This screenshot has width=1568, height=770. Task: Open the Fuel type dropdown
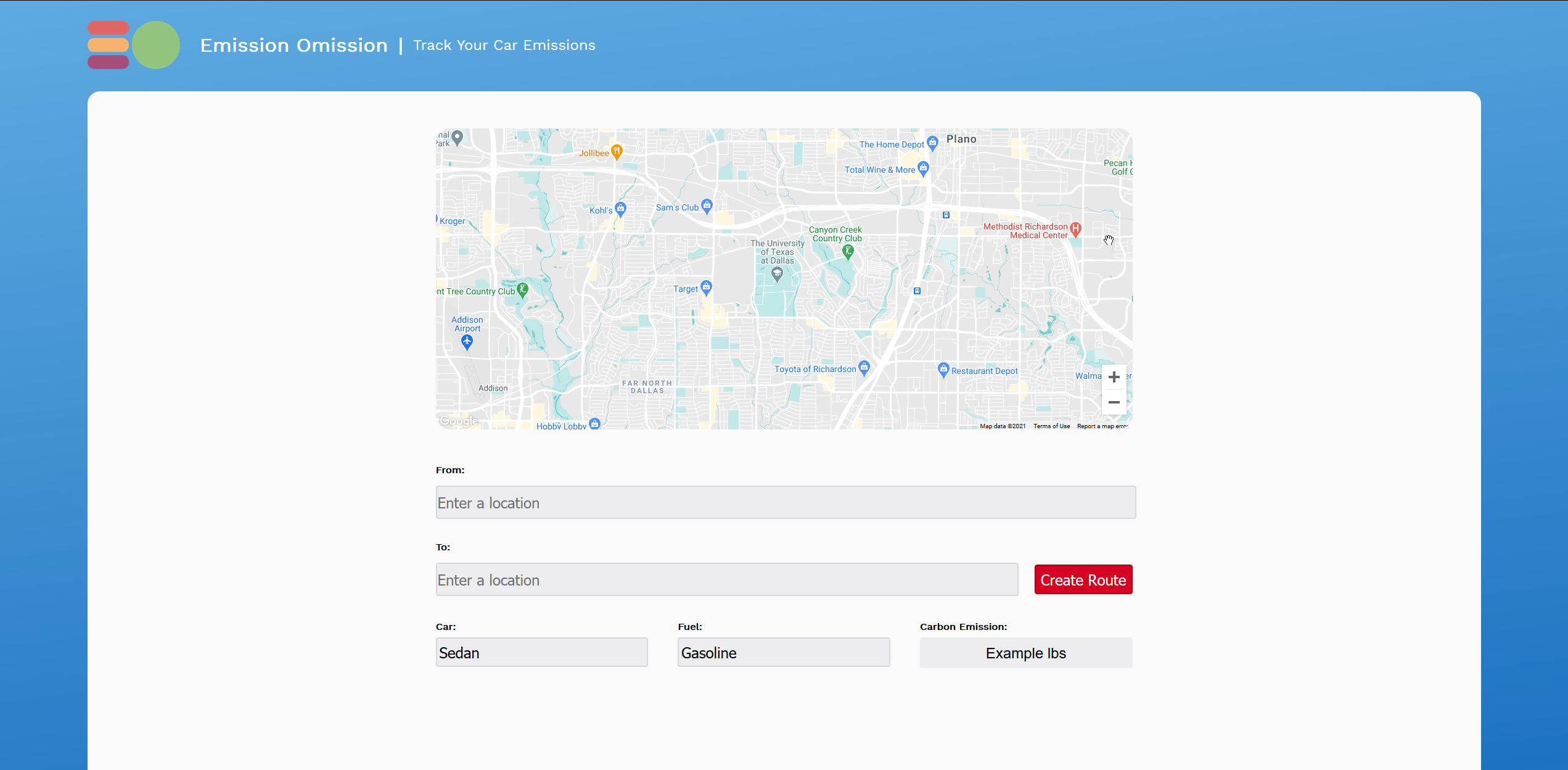(783, 653)
